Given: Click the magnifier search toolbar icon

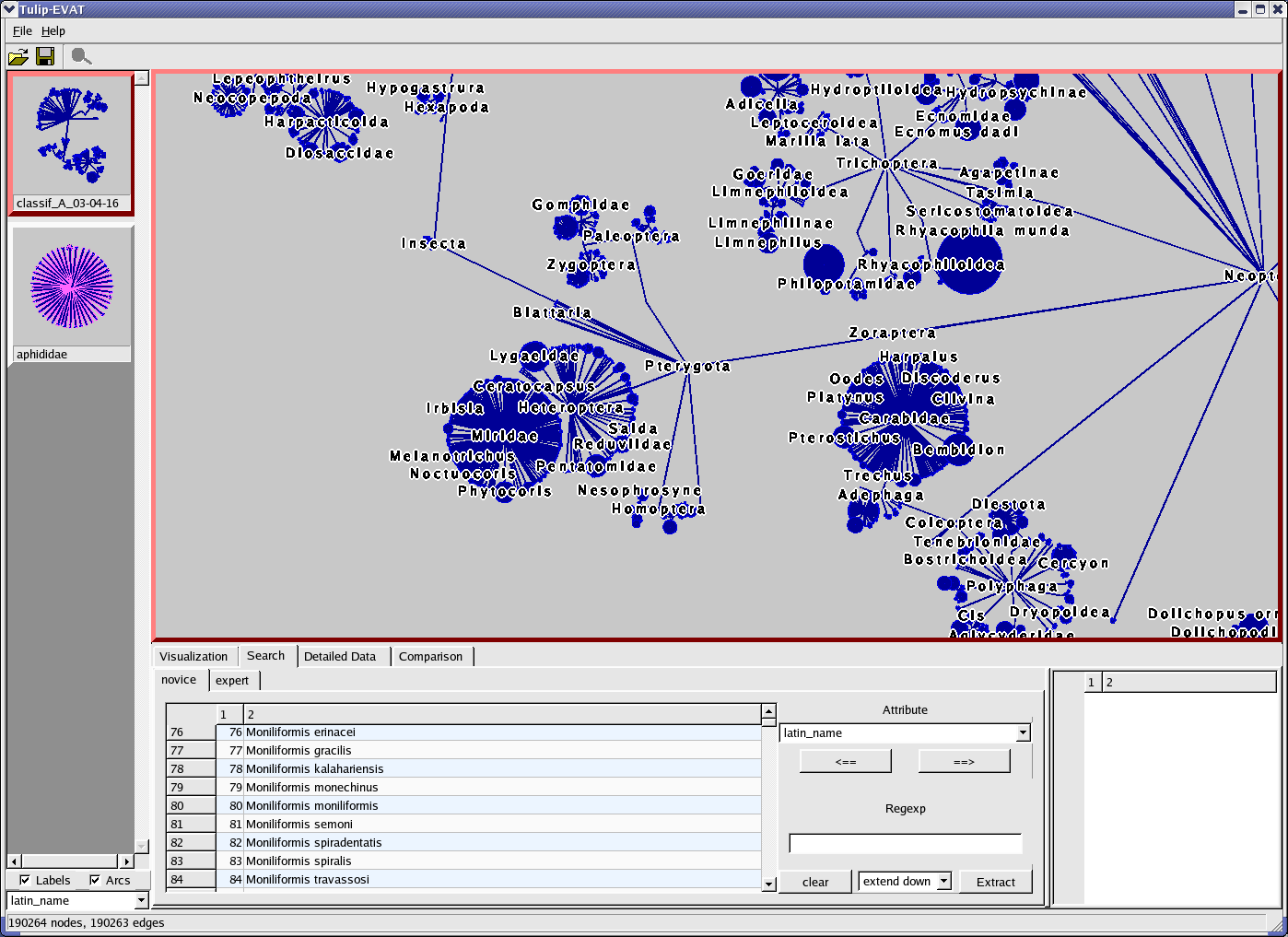Looking at the screenshot, I should tap(81, 57).
